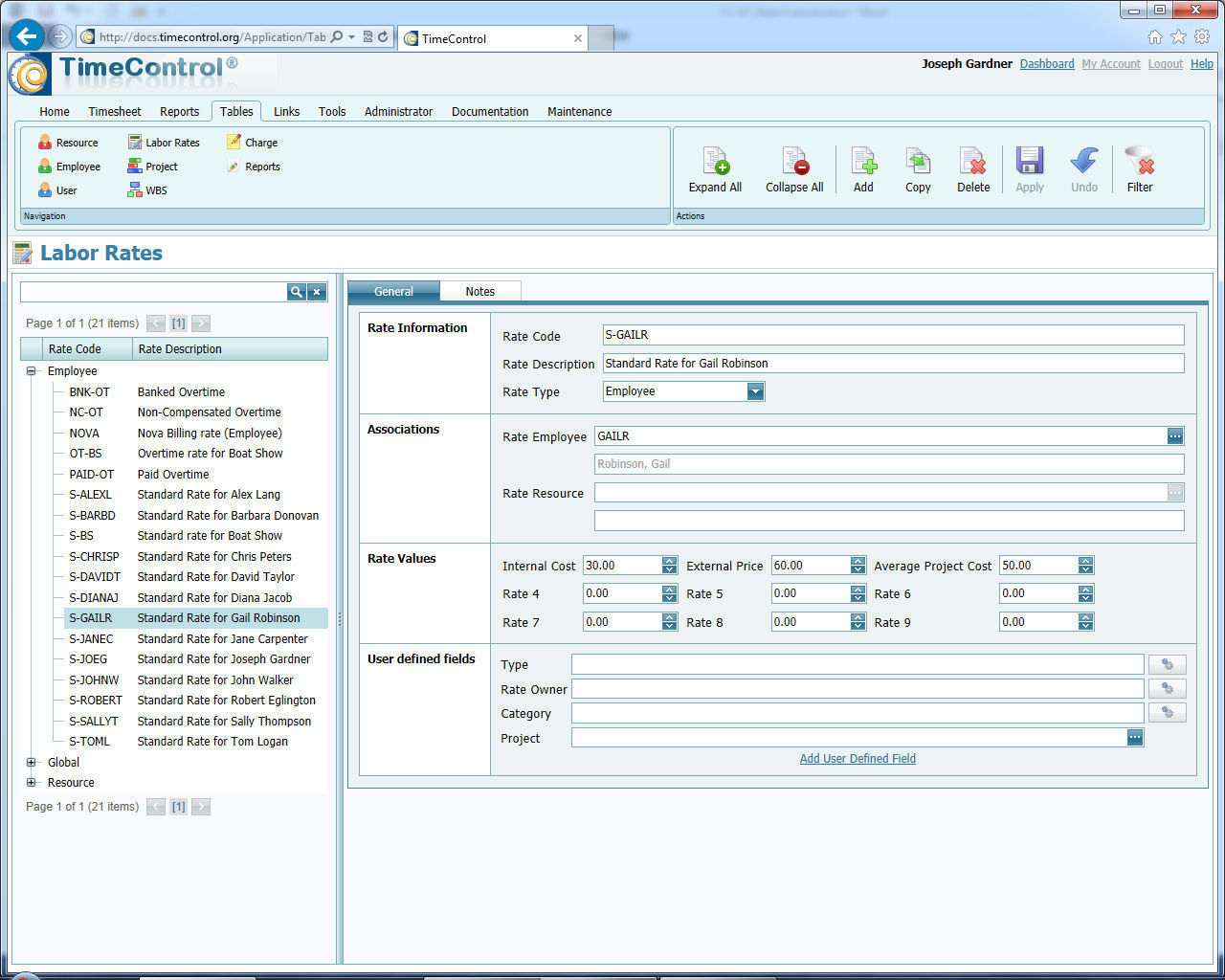Open the Reports menu in the main menu bar
The image size is (1225, 980).
(180, 112)
